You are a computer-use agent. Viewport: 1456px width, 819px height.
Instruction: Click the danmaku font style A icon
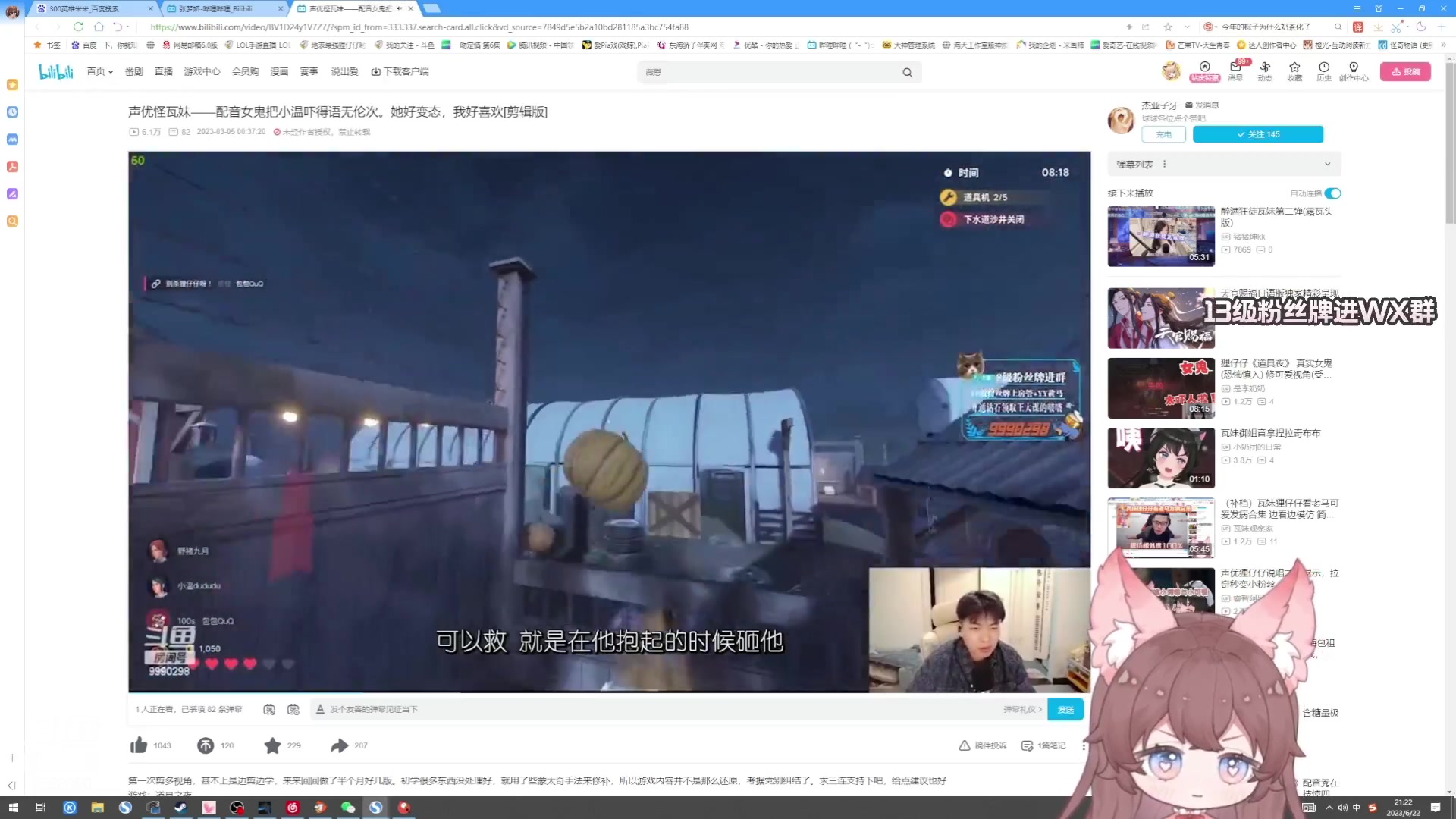tap(320, 709)
